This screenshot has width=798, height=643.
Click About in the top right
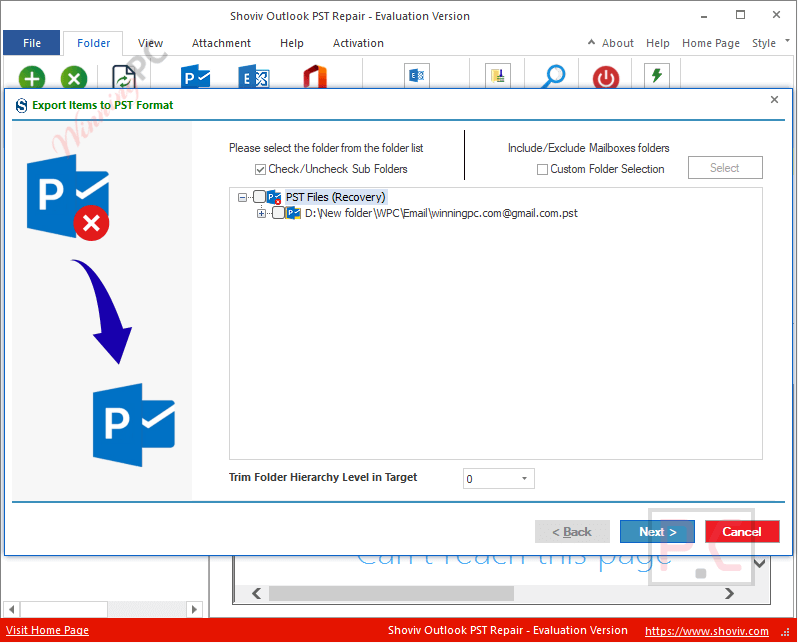click(617, 43)
